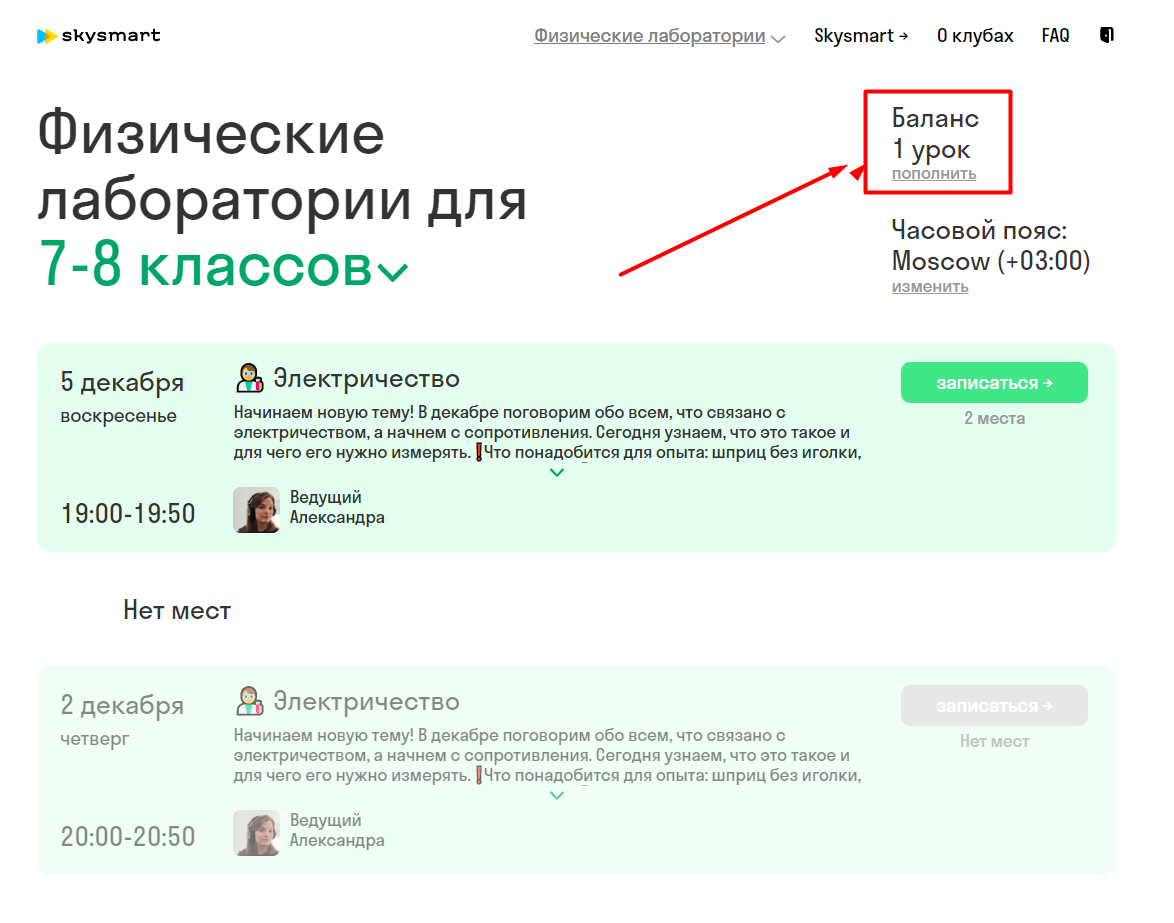Open the FAQ page

pos(1055,36)
